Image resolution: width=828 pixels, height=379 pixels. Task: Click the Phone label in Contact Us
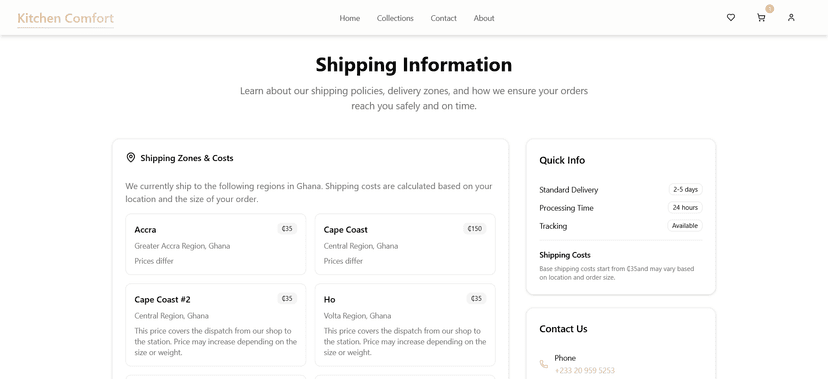click(565, 358)
